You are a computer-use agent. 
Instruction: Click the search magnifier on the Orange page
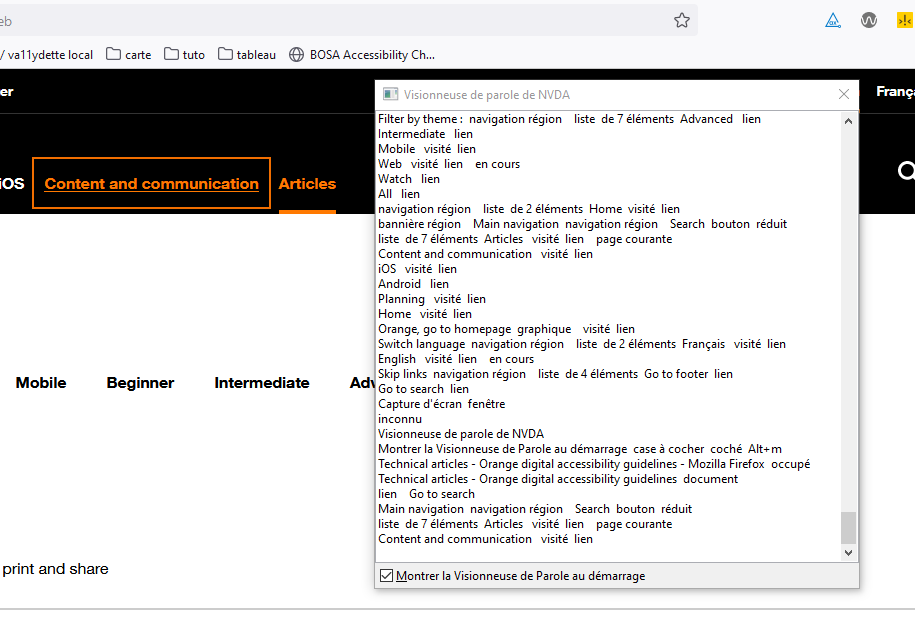click(x=905, y=172)
